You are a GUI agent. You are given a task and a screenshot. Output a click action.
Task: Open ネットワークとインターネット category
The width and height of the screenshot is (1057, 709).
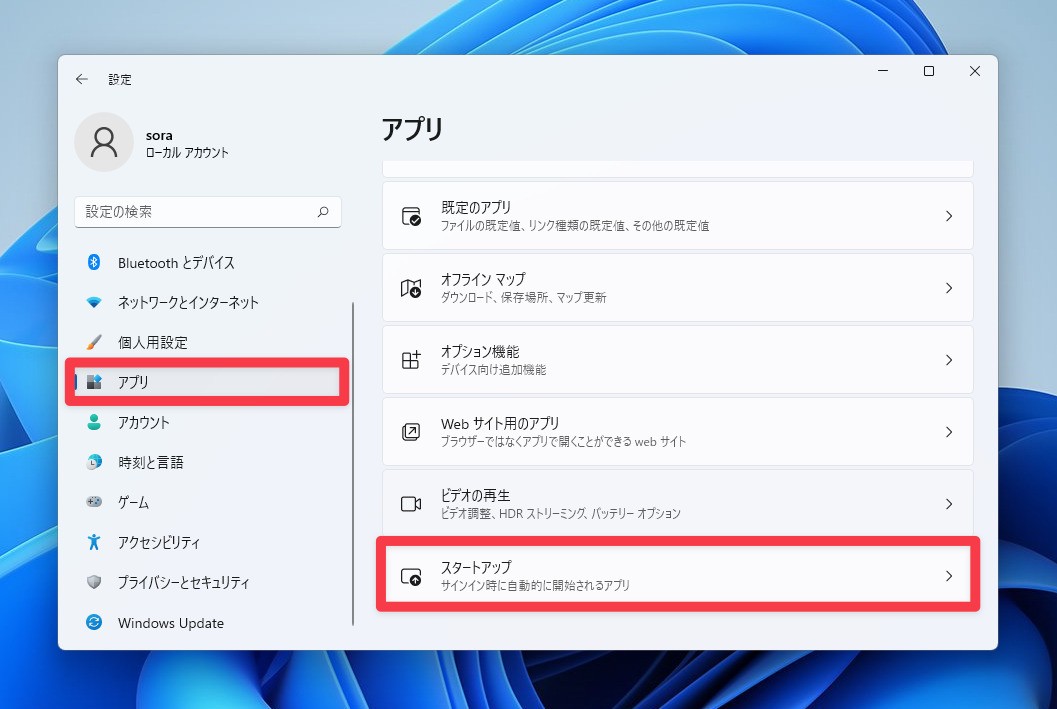[208, 302]
